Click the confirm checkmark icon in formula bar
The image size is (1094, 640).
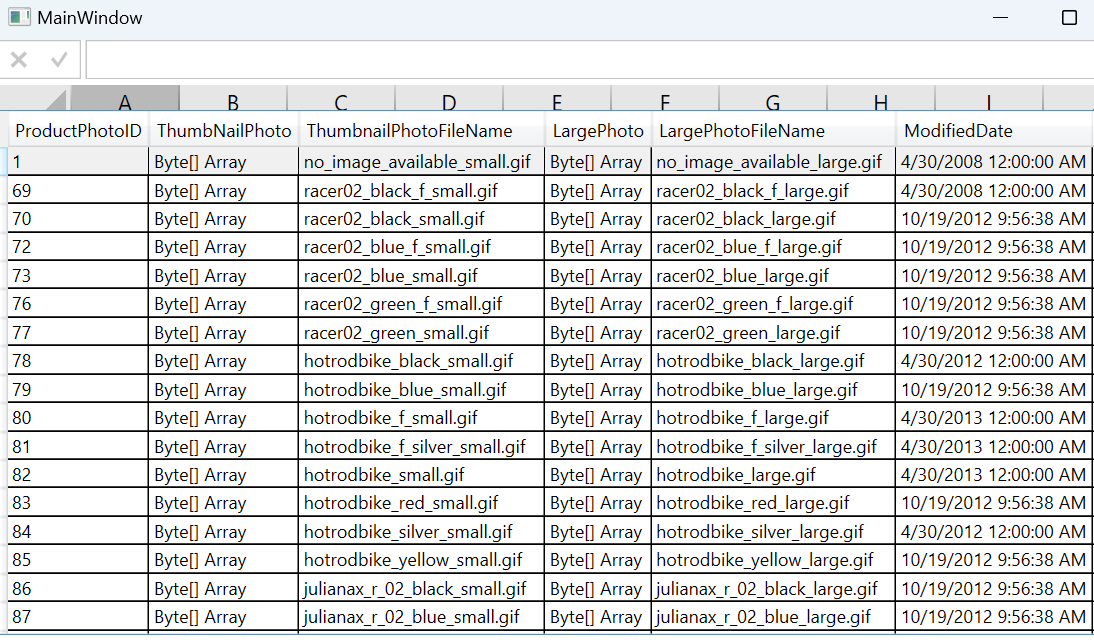tap(59, 60)
